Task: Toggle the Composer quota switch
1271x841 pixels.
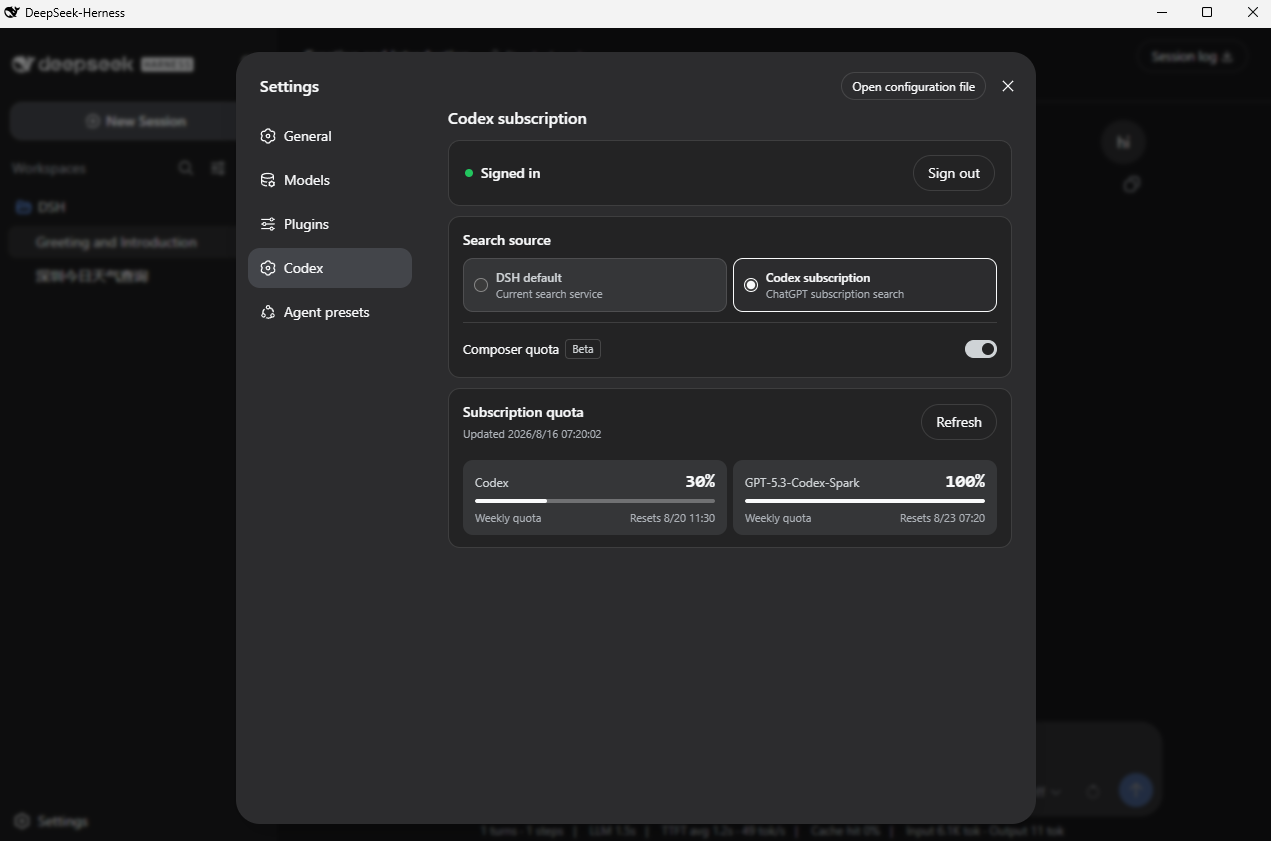Action: tap(980, 349)
